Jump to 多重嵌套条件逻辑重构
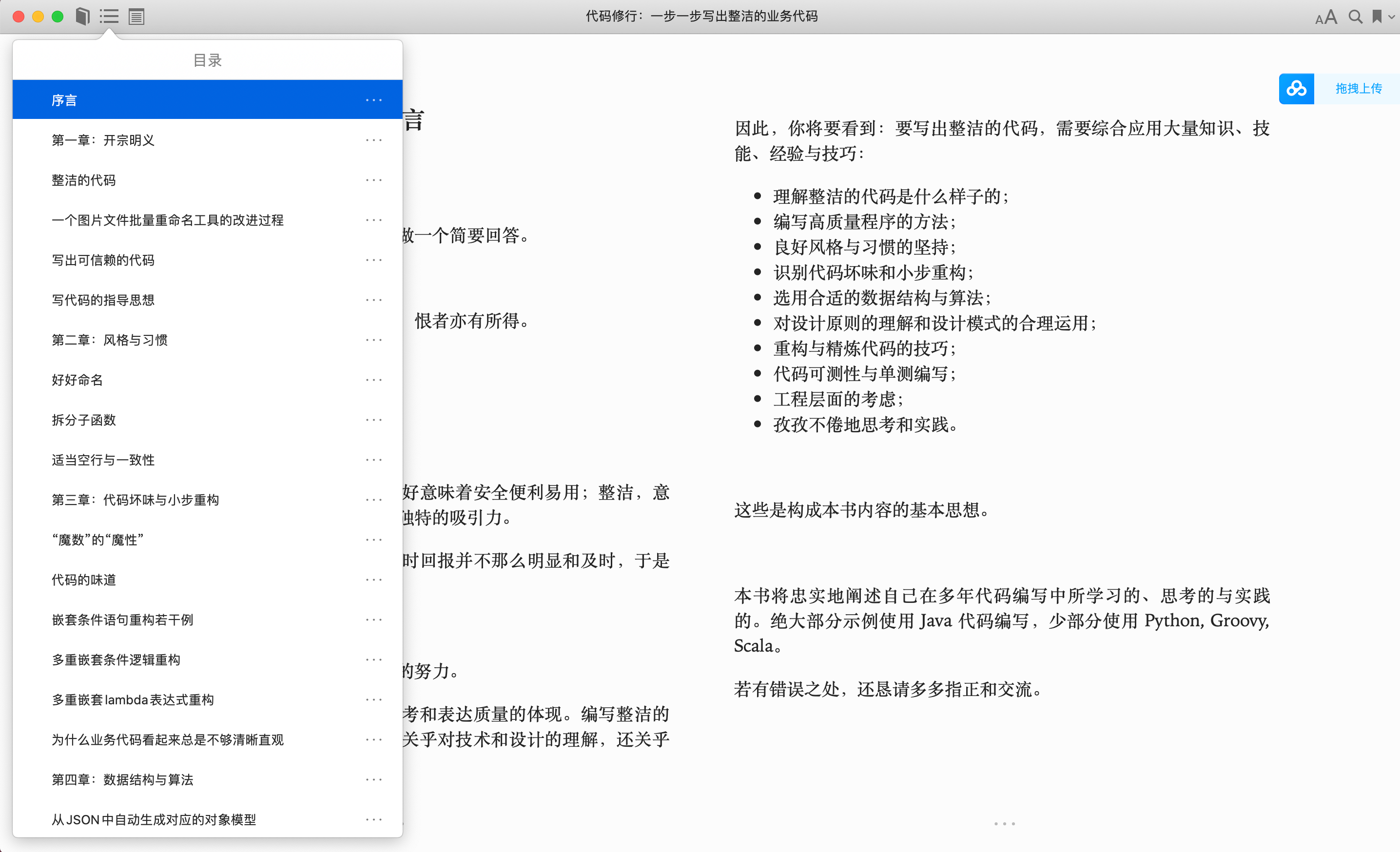This screenshot has width=1400, height=852. tap(207, 659)
